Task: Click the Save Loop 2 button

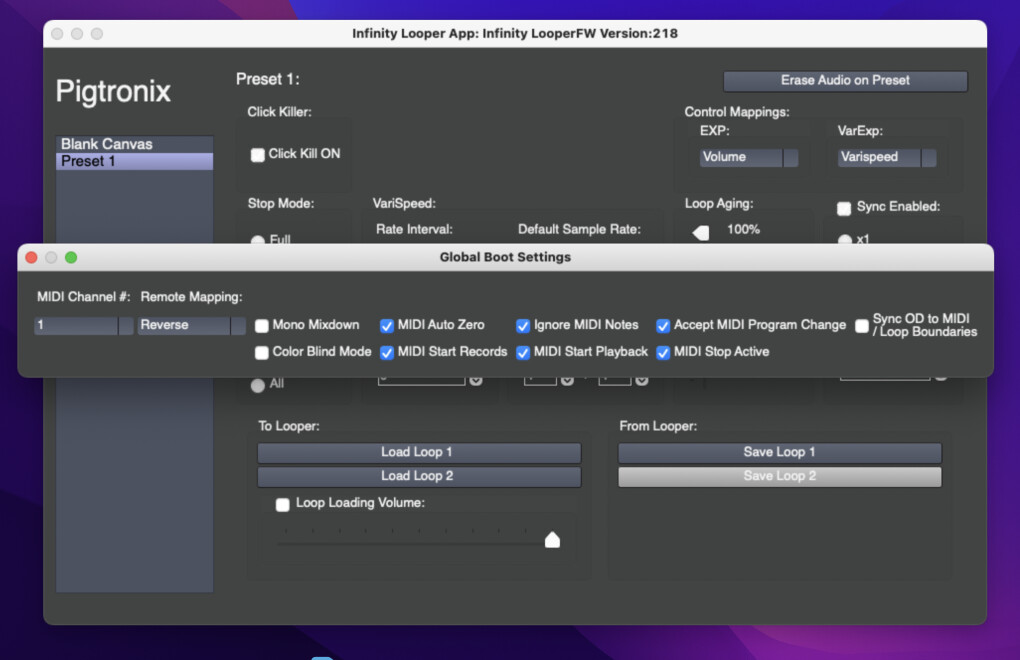Action: click(779, 477)
